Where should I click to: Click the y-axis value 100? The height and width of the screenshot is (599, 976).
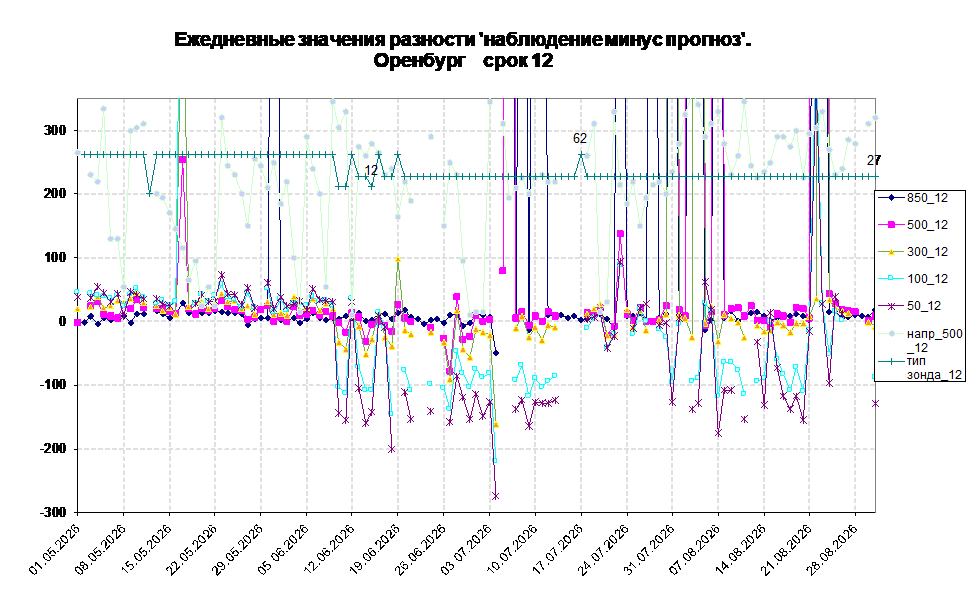(55, 257)
